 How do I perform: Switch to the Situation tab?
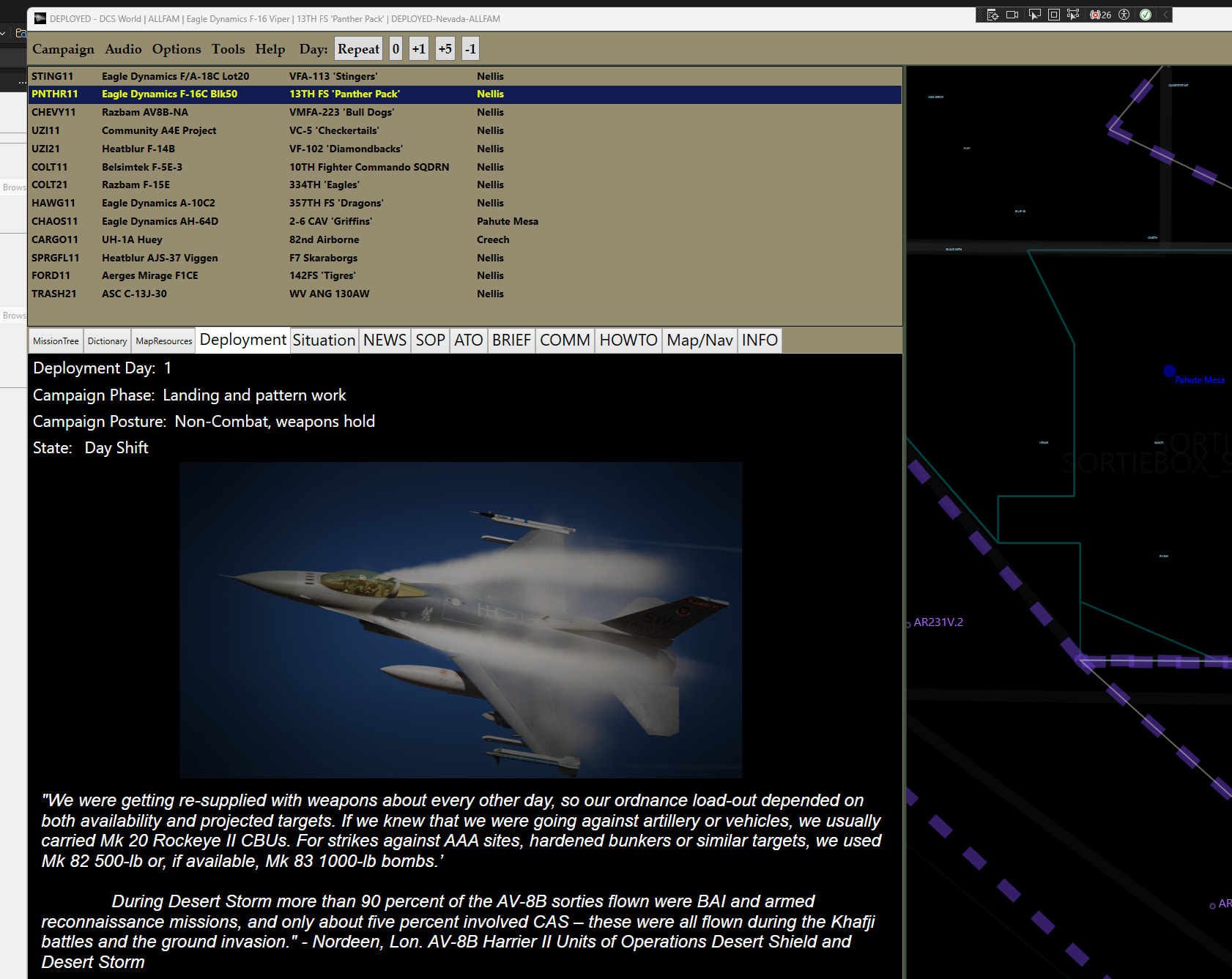pos(324,340)
